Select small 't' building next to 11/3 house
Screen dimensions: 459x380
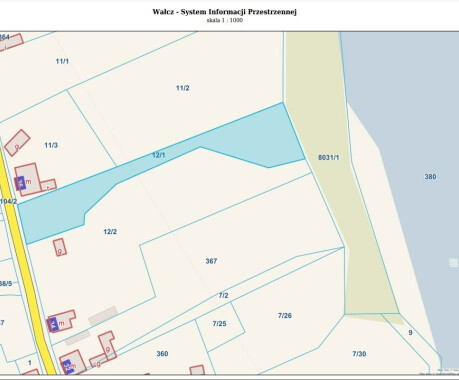pos(49,185)
